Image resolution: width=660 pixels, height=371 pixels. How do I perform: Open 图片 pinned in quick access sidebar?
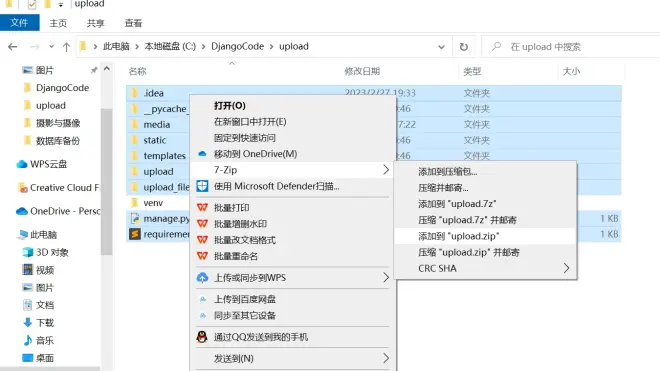coord(45,70)
